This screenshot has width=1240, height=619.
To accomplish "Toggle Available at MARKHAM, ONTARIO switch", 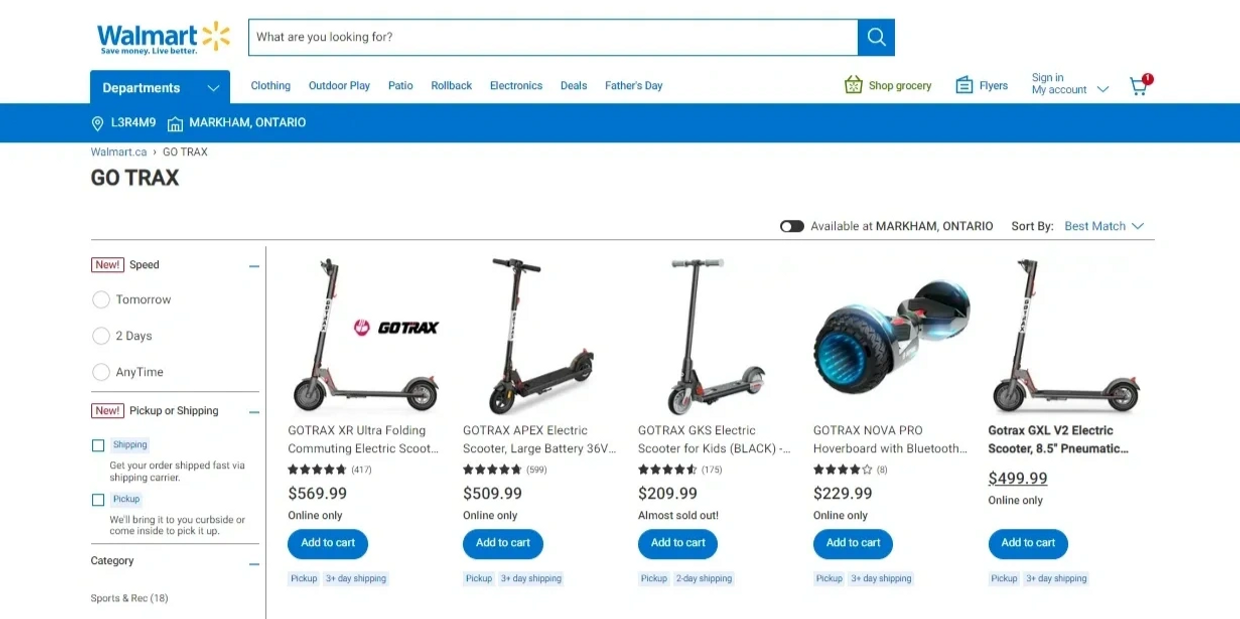I will [x=792, y=226].
